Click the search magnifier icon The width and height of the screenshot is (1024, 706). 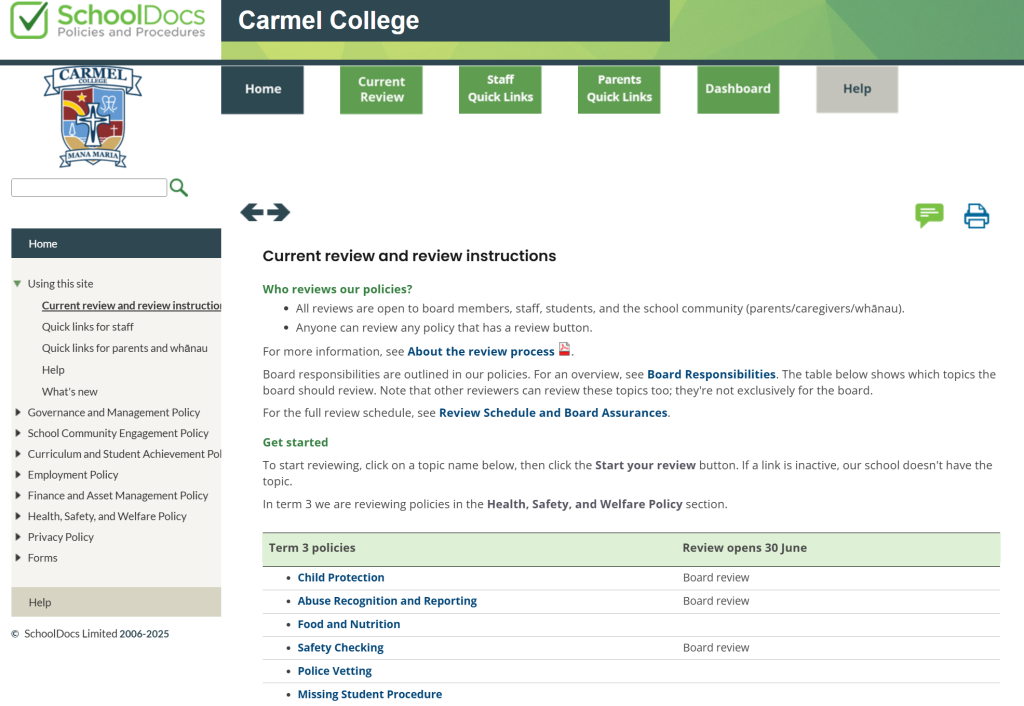pyautogui.click(x=179, y=188)
